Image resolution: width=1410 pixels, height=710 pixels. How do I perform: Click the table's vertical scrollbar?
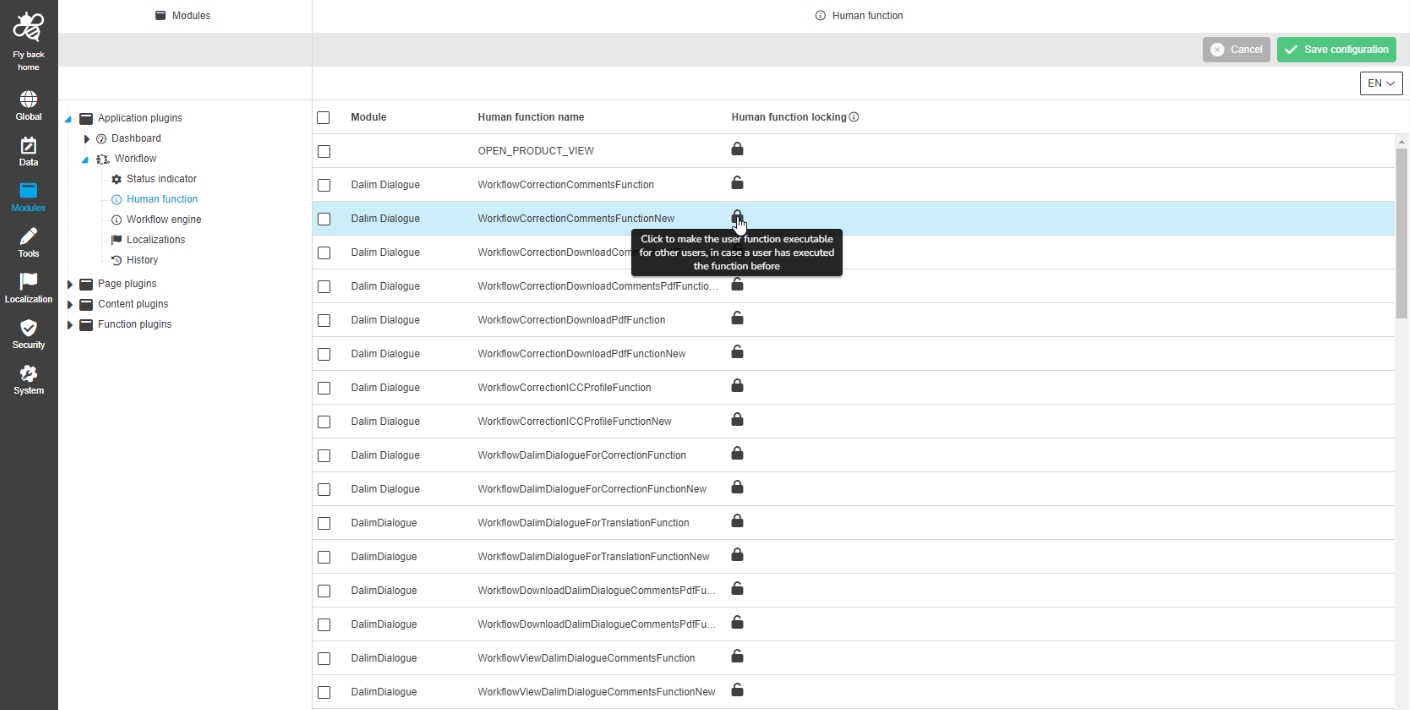pyautogui.click(x=1401, y=230)
